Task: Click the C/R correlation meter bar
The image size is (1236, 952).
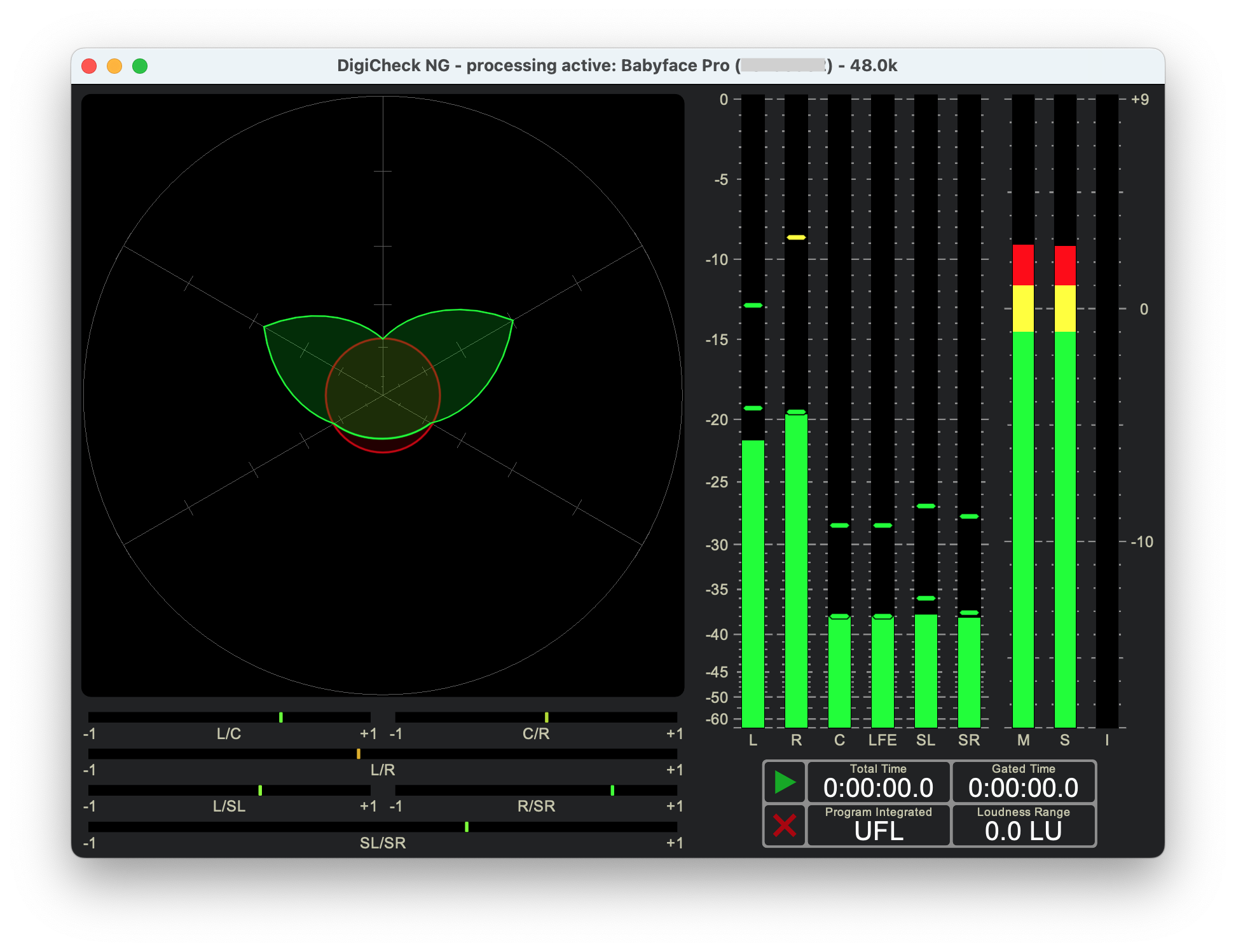Action: [536, 717]
